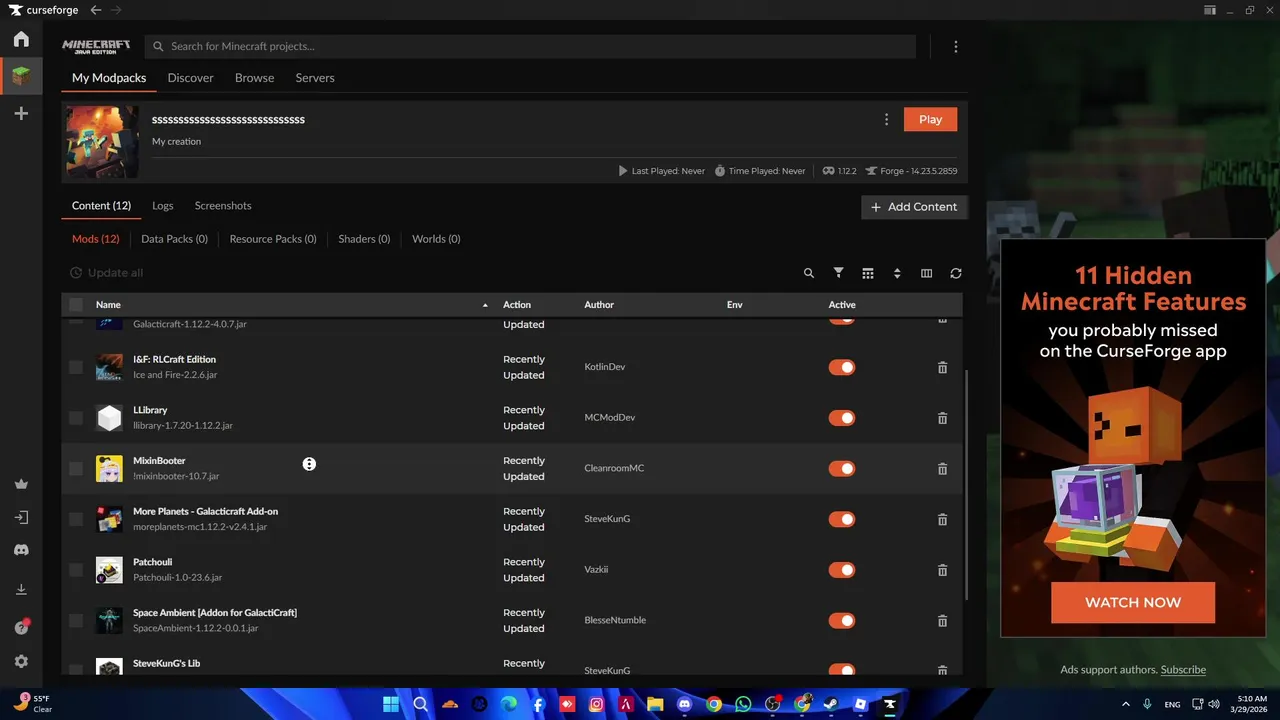Image resolution: width=1280 pixels, height=720 pixels.
Task: Switch to the Discover tab
Action: click(190, 78)
